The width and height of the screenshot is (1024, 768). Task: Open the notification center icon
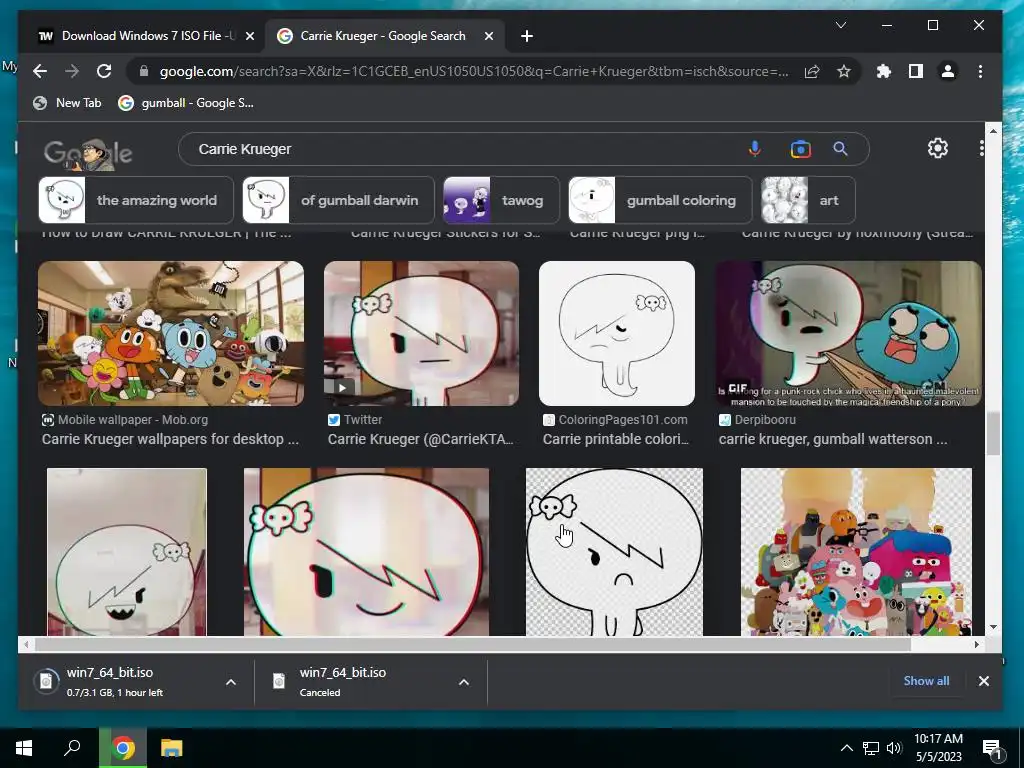(992, 749)
